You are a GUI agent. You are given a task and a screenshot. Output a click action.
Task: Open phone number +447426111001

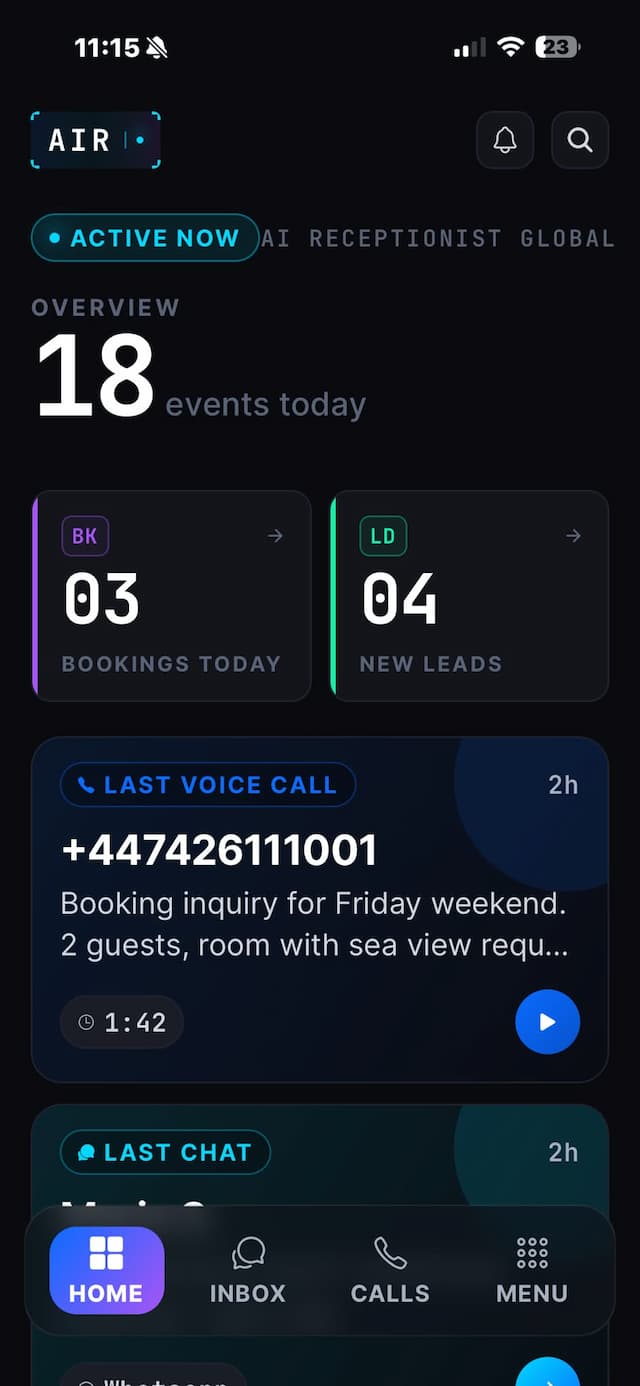(219, 850)
